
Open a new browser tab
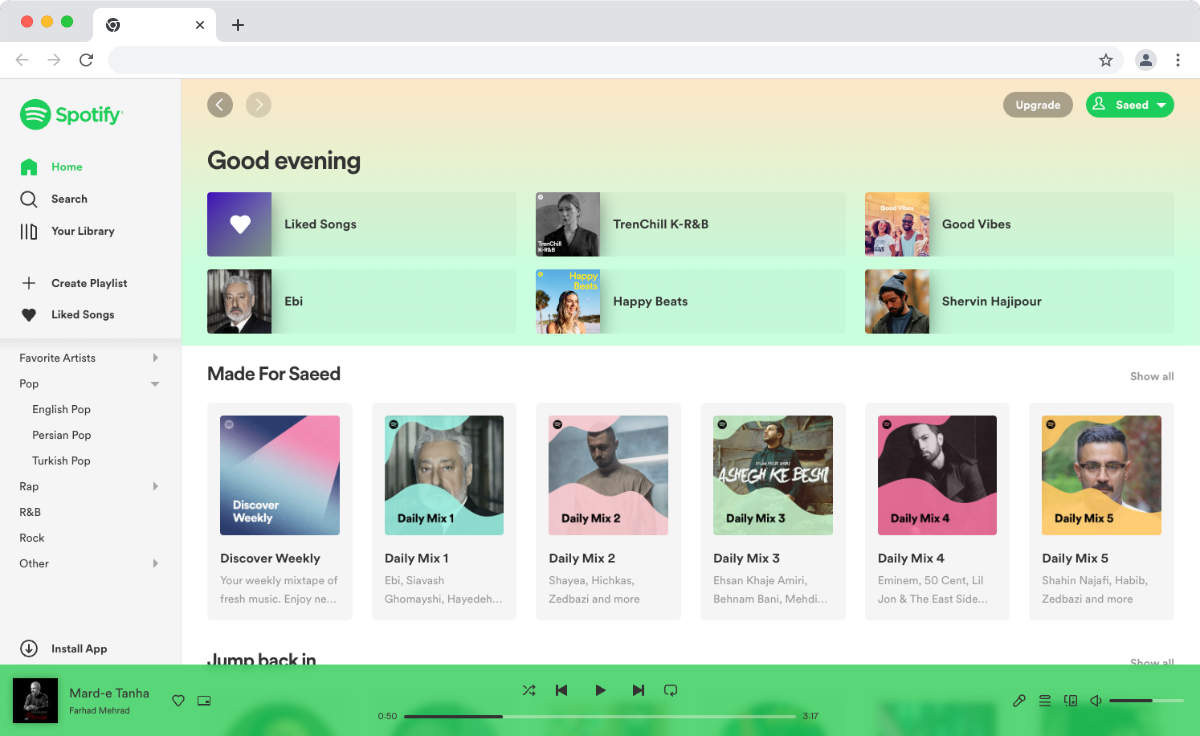[x=237, y=25]
